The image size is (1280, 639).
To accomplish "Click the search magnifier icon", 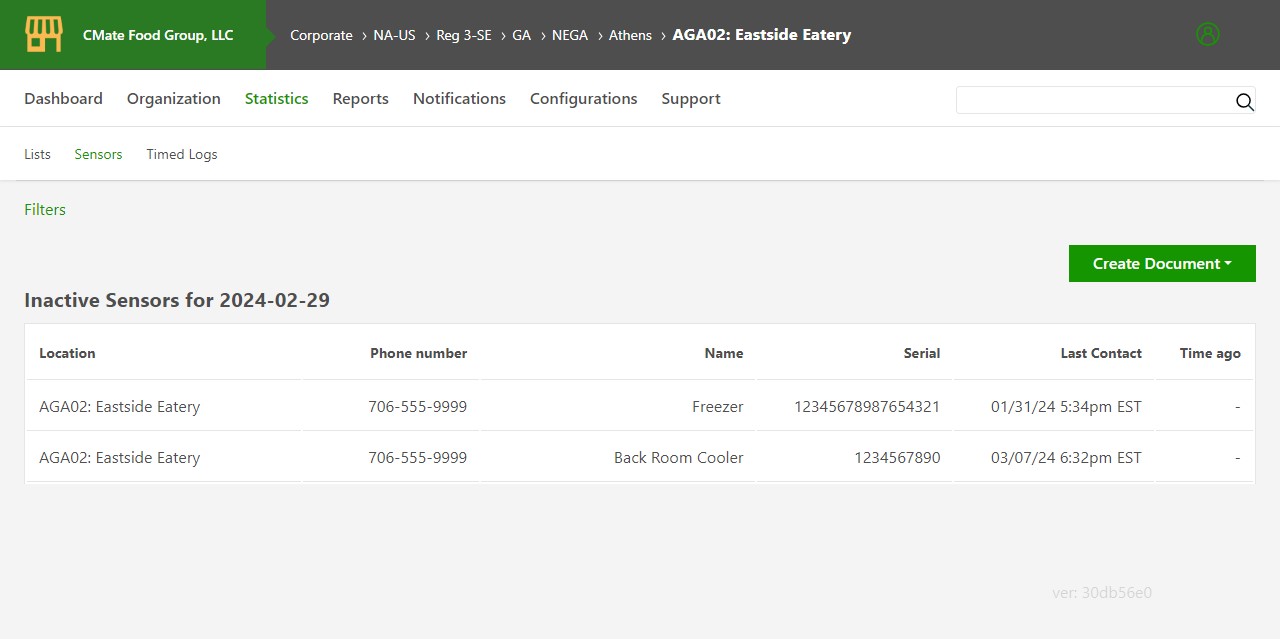I will (x=1244, y=101).
